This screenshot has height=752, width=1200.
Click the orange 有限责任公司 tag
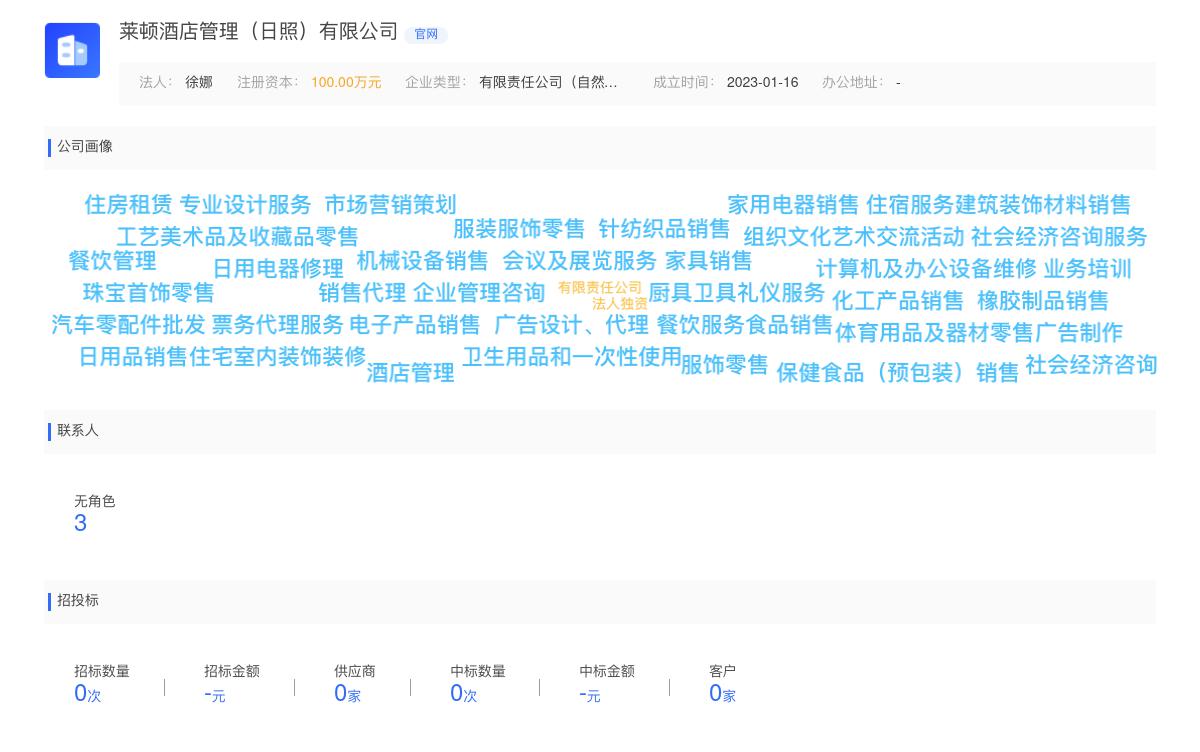pyautogui.click(x=600, y=288)
